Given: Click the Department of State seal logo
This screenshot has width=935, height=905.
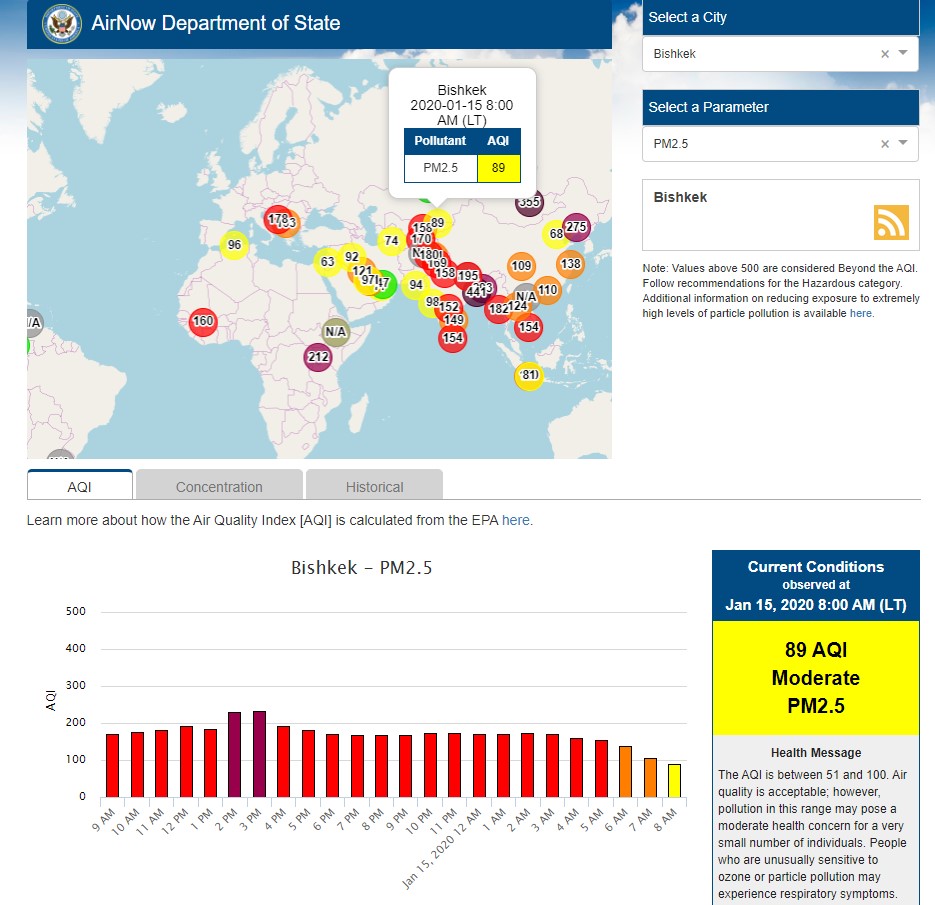Looking at the screenshot, I should [62, 24].
